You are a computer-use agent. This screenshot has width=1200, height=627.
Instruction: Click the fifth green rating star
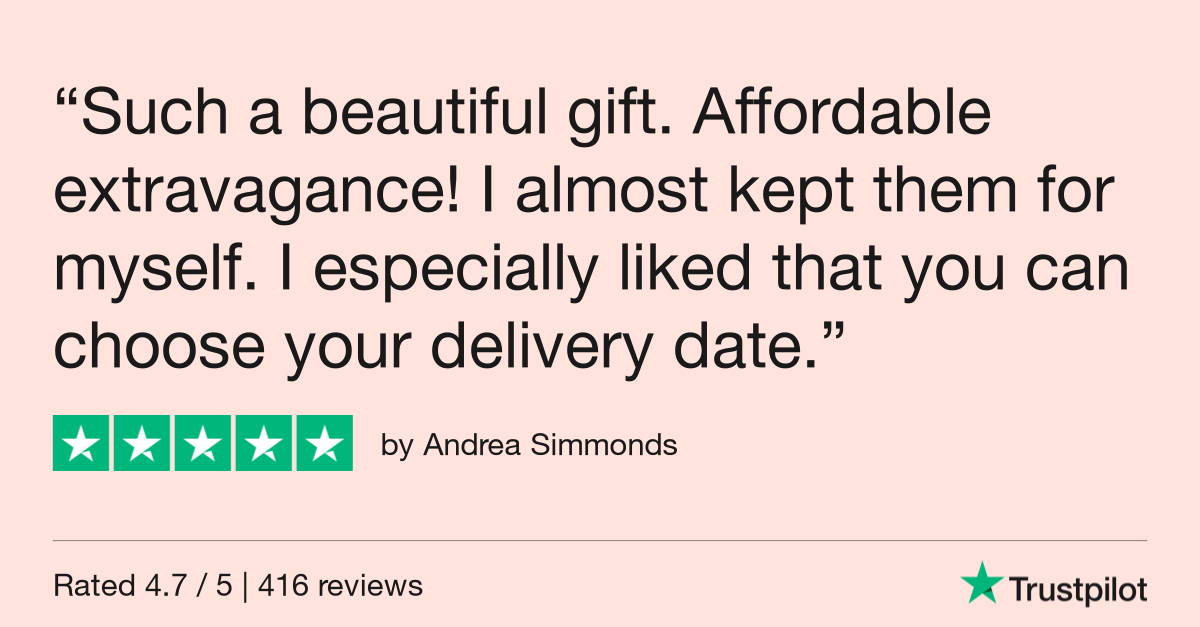[x=325, y=442]
